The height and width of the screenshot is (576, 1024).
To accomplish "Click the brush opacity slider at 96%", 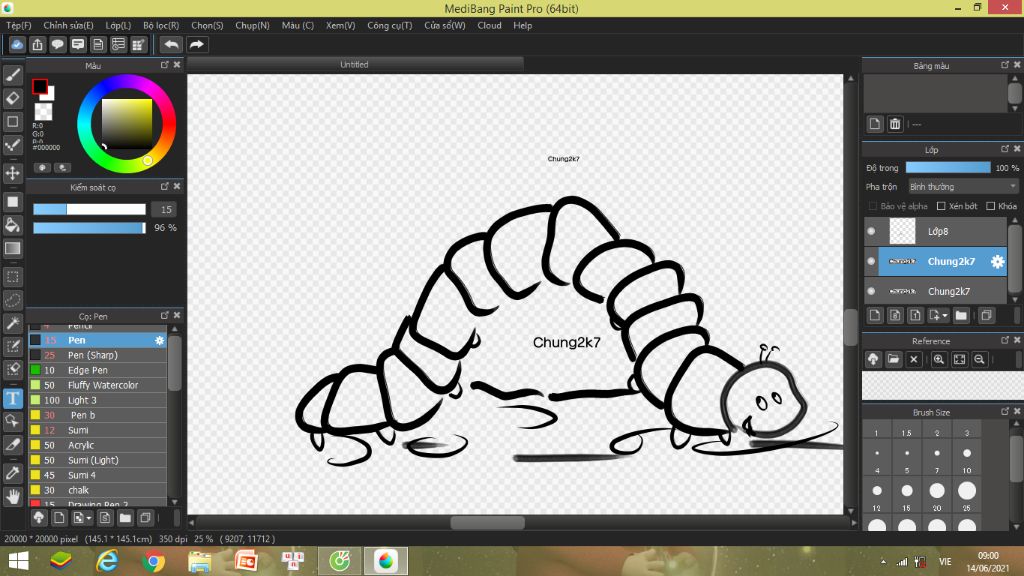I will point(89,228).
